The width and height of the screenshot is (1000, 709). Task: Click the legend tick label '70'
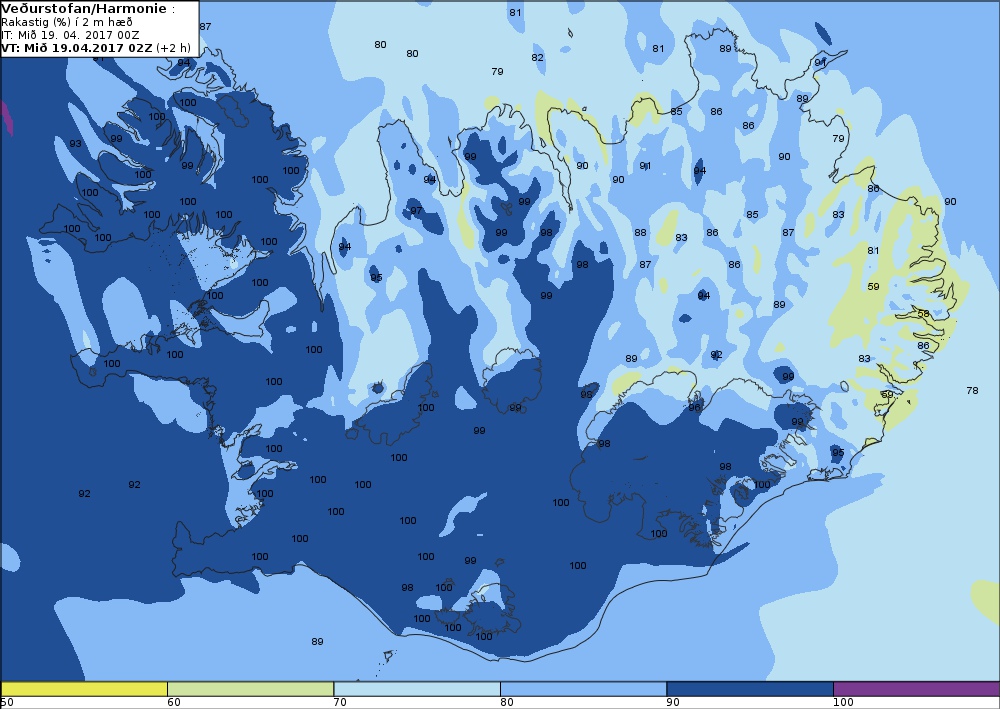click(340, 702)
